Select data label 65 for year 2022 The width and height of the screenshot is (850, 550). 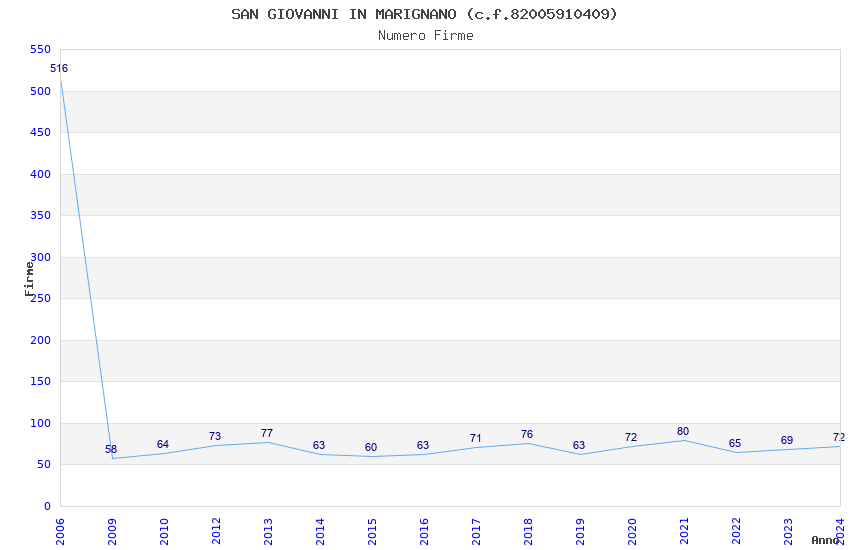(735, 443)
